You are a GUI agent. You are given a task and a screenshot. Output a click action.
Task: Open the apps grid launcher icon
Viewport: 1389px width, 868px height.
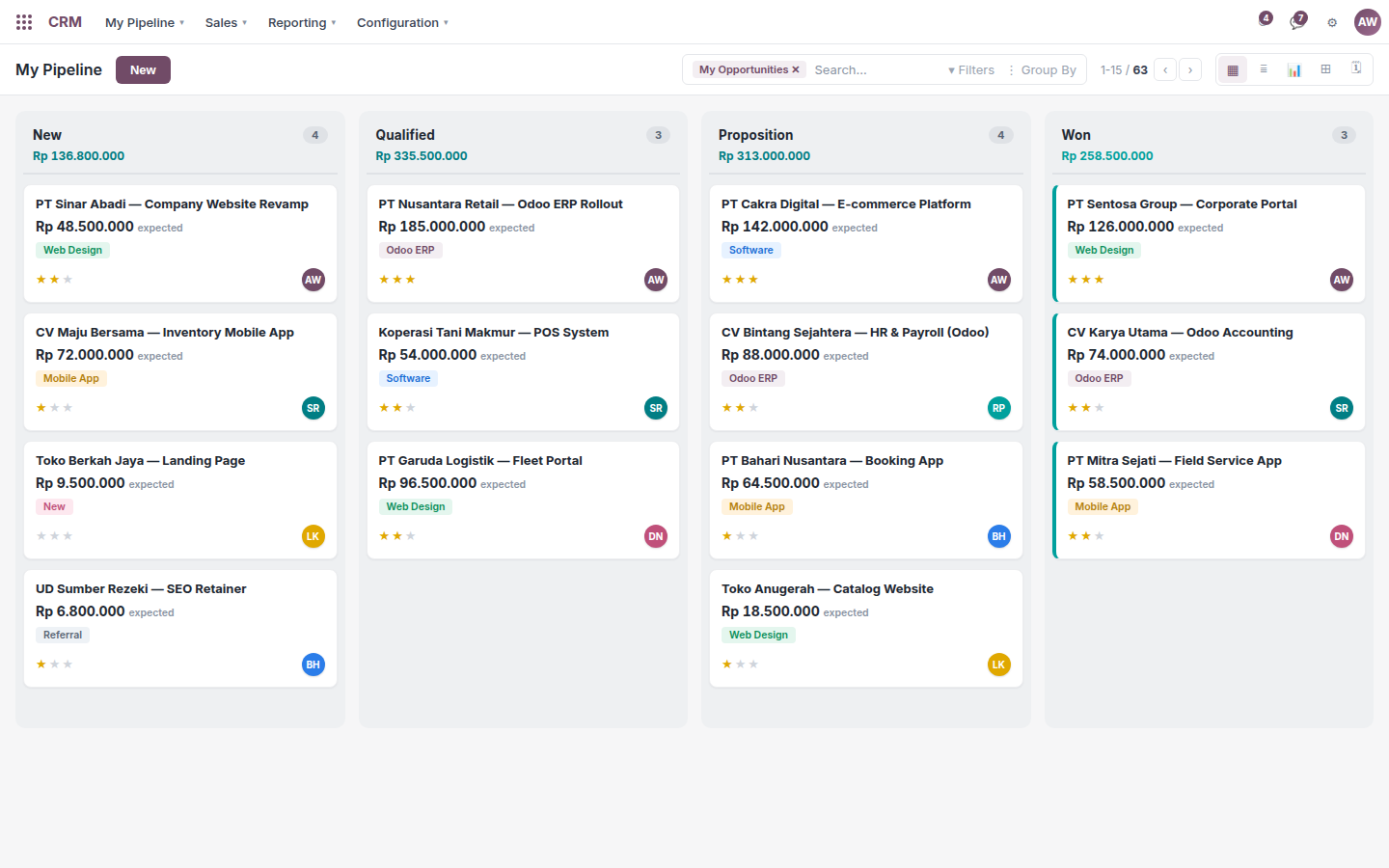[24, 22]
